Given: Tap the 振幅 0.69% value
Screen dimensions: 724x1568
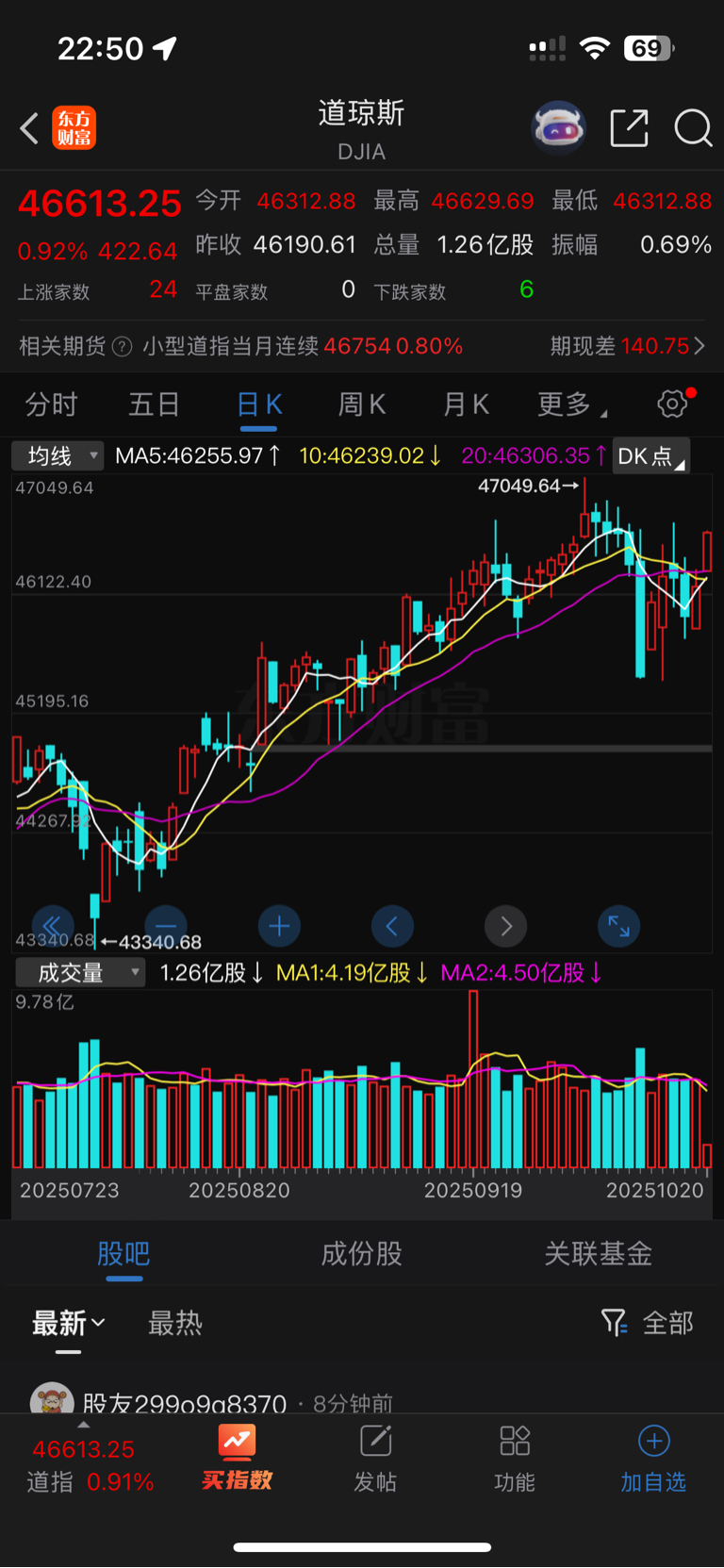Looking at the screenshot, I should 676,245.
